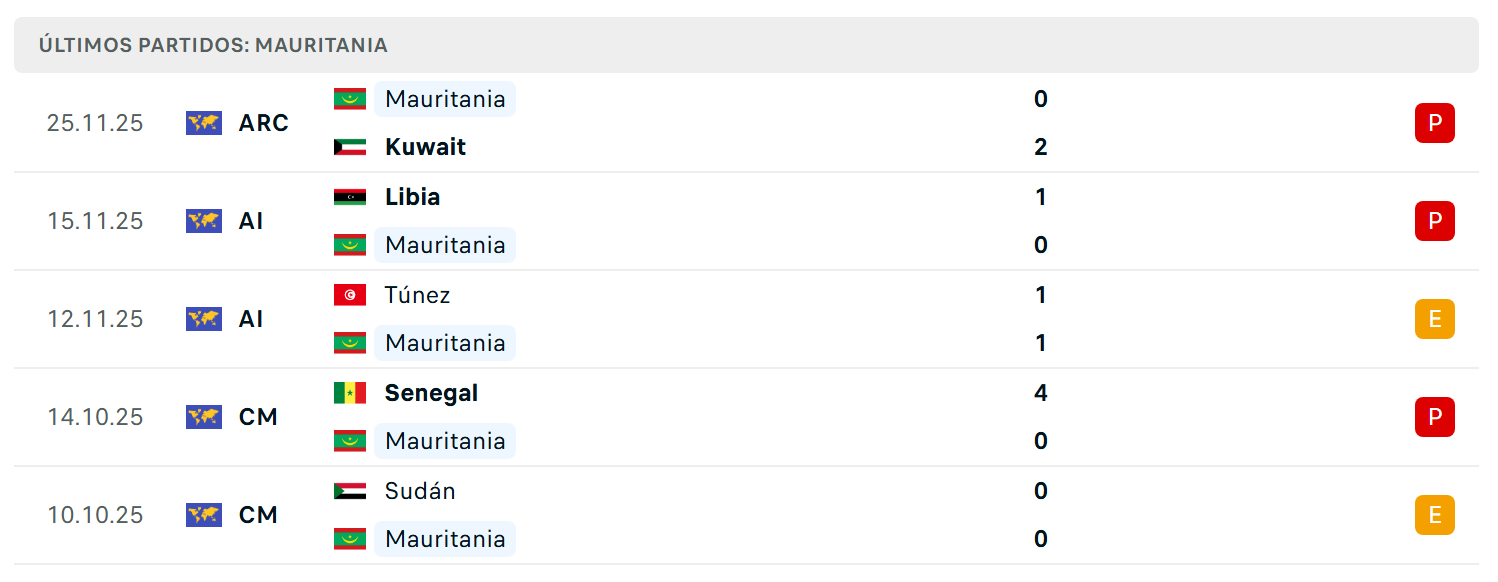This screenshot has width=1498, height=582.
Task: Click orange E badge for Túnez match
Action: click(1434, 319)
